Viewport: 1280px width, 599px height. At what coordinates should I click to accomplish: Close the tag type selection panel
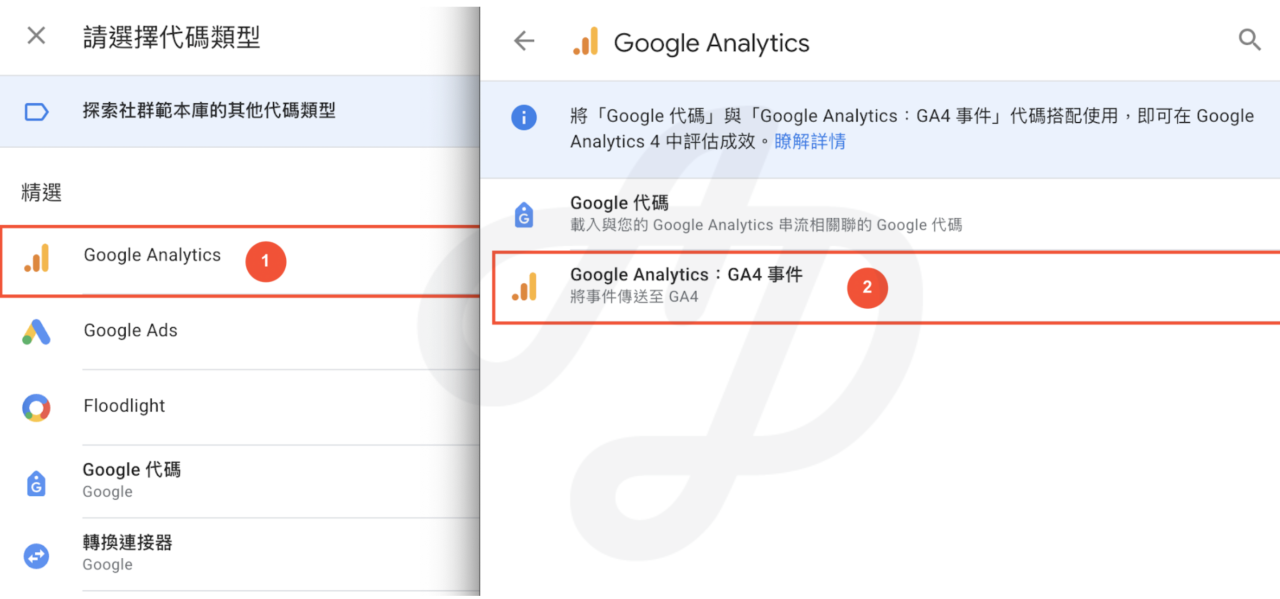(36, 36)
